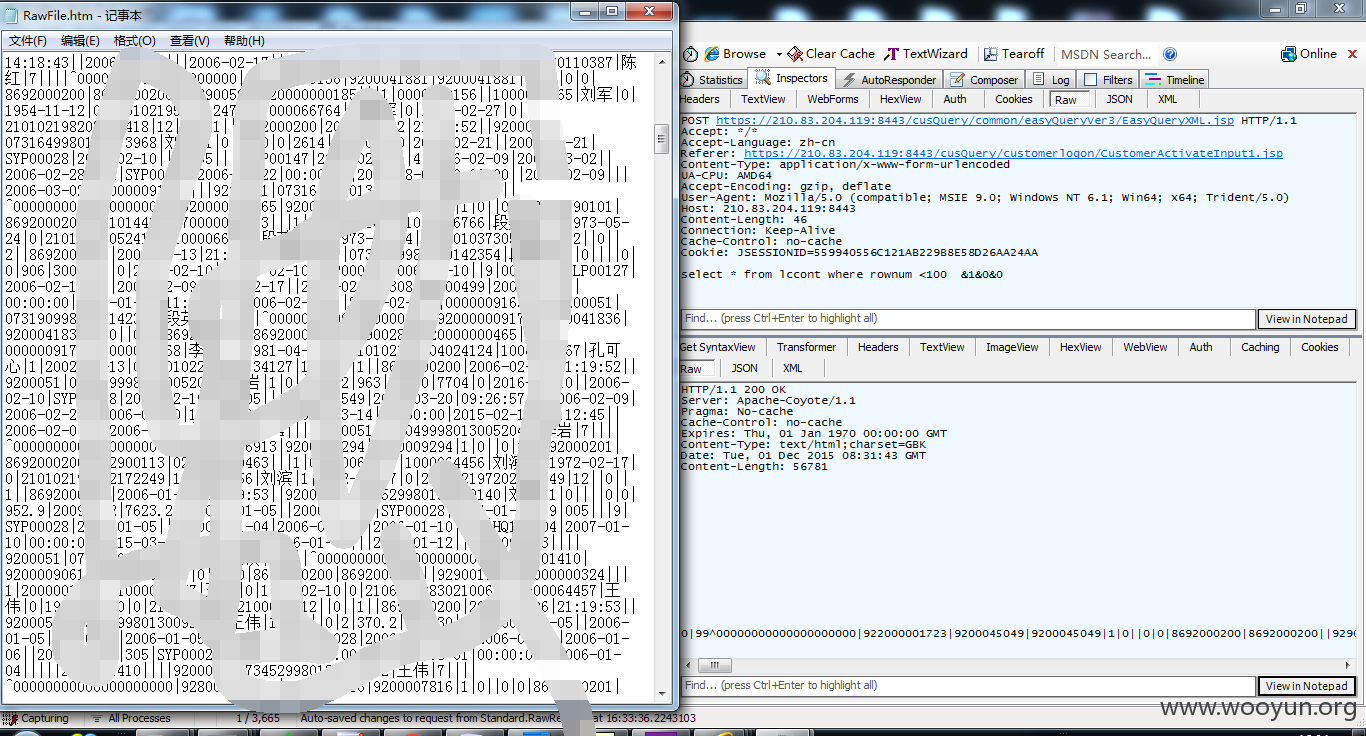Click the CustomerActivateInput1.jsp Referer link

[x=1013, y=154]
